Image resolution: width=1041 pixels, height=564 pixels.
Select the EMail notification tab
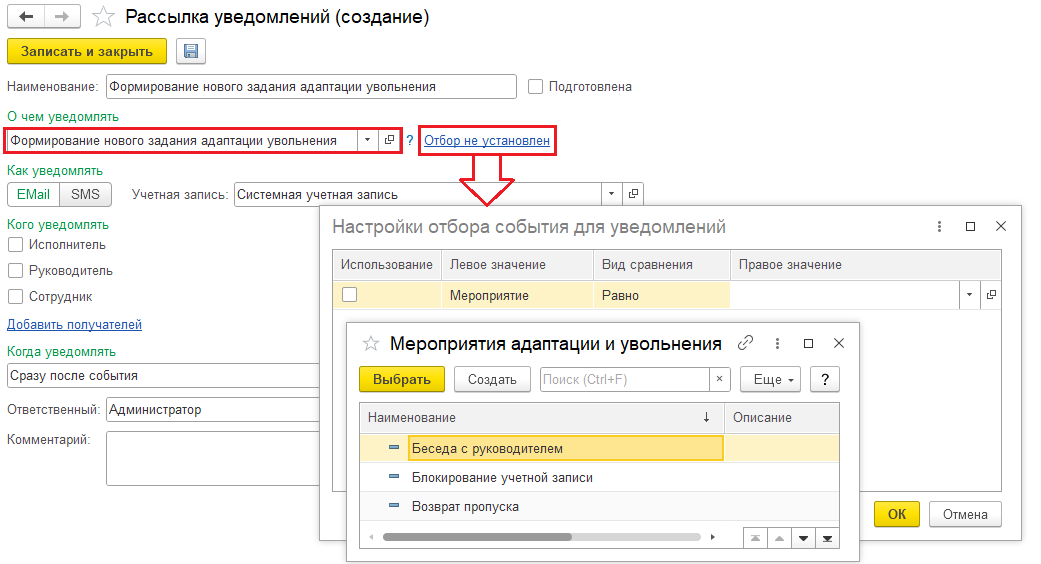[x=34, y=195]
